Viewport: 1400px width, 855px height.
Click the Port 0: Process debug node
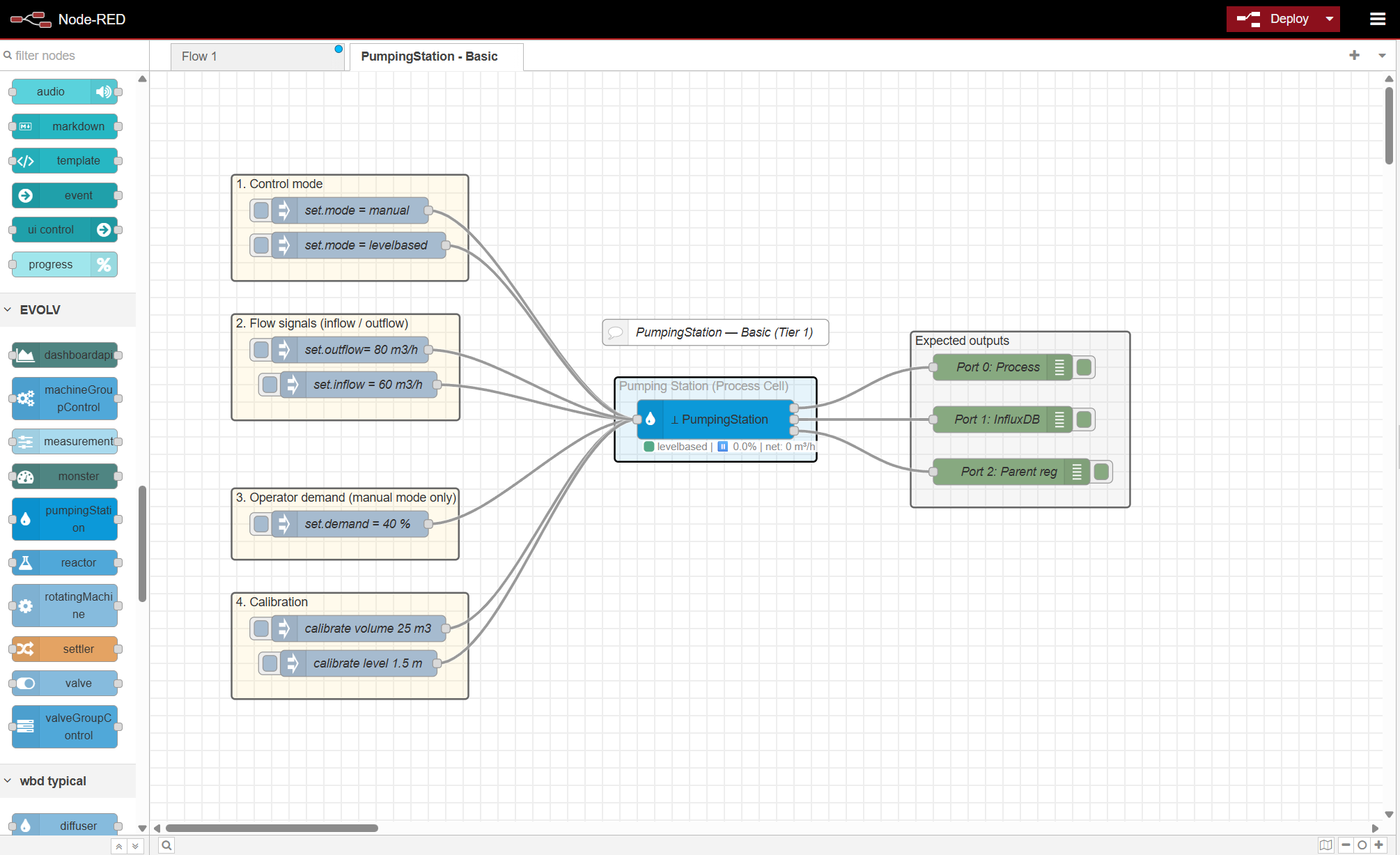tap(1002, 367)
